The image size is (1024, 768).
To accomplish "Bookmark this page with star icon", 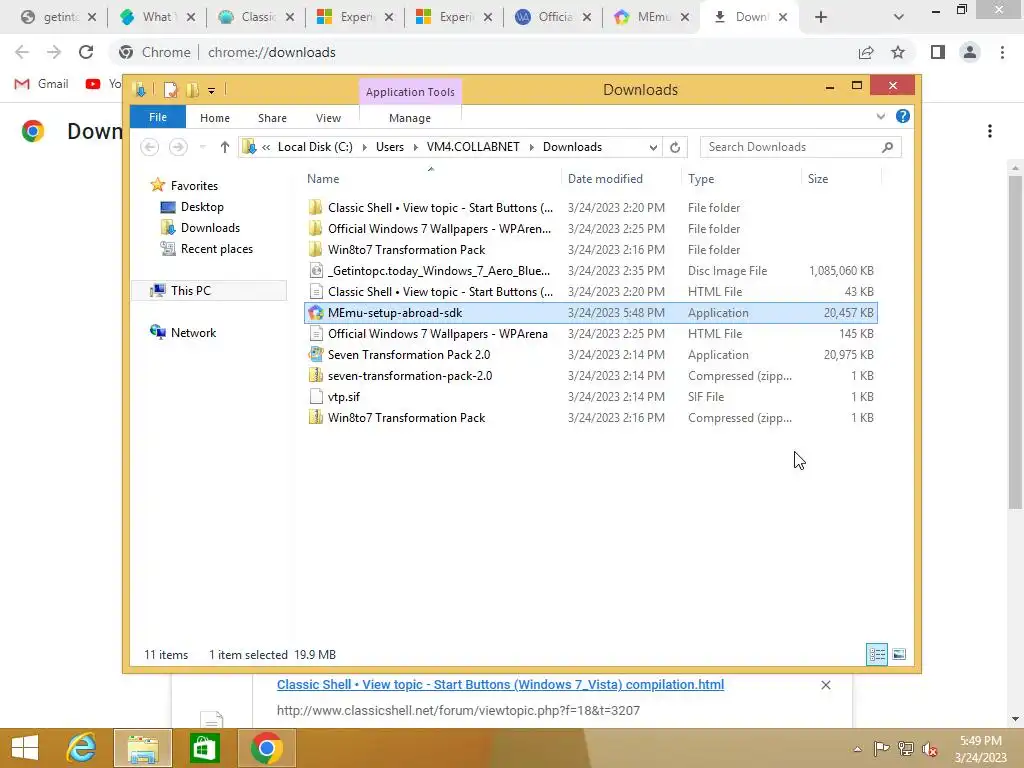I will pos(898,52).
